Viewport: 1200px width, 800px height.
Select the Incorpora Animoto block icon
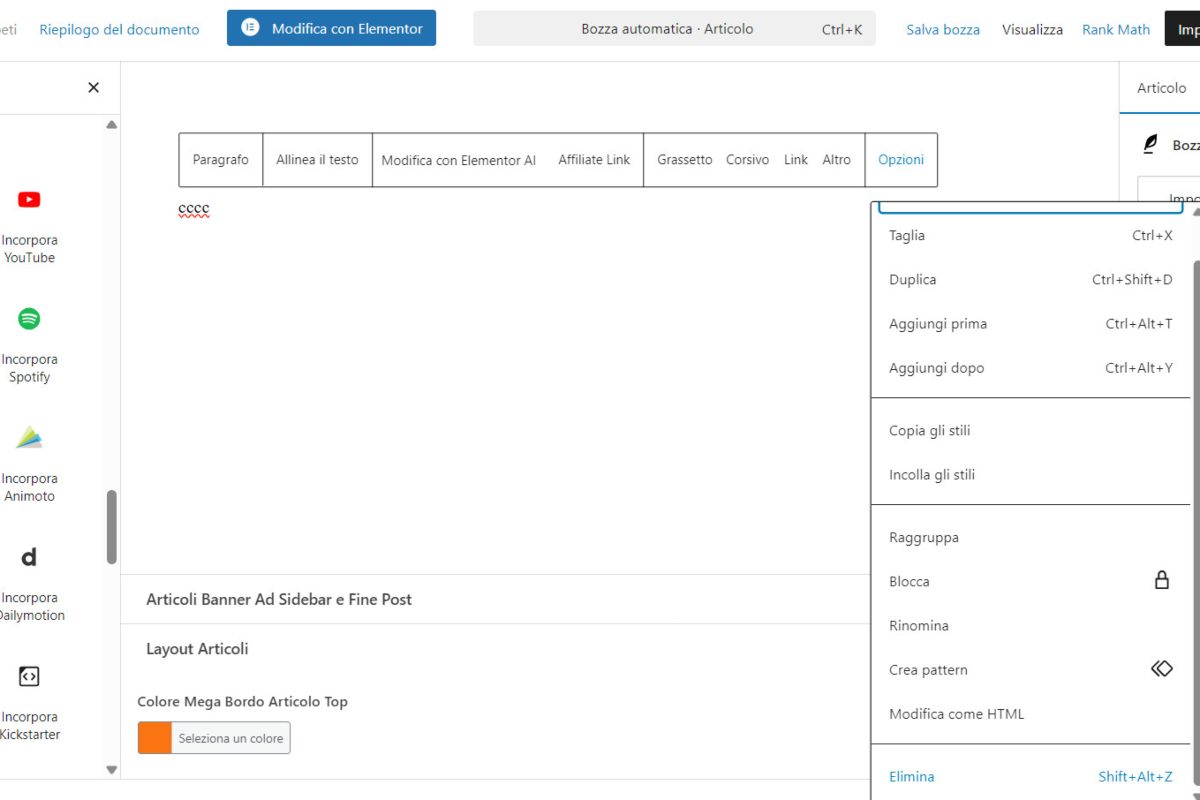(x=29, y=437)
